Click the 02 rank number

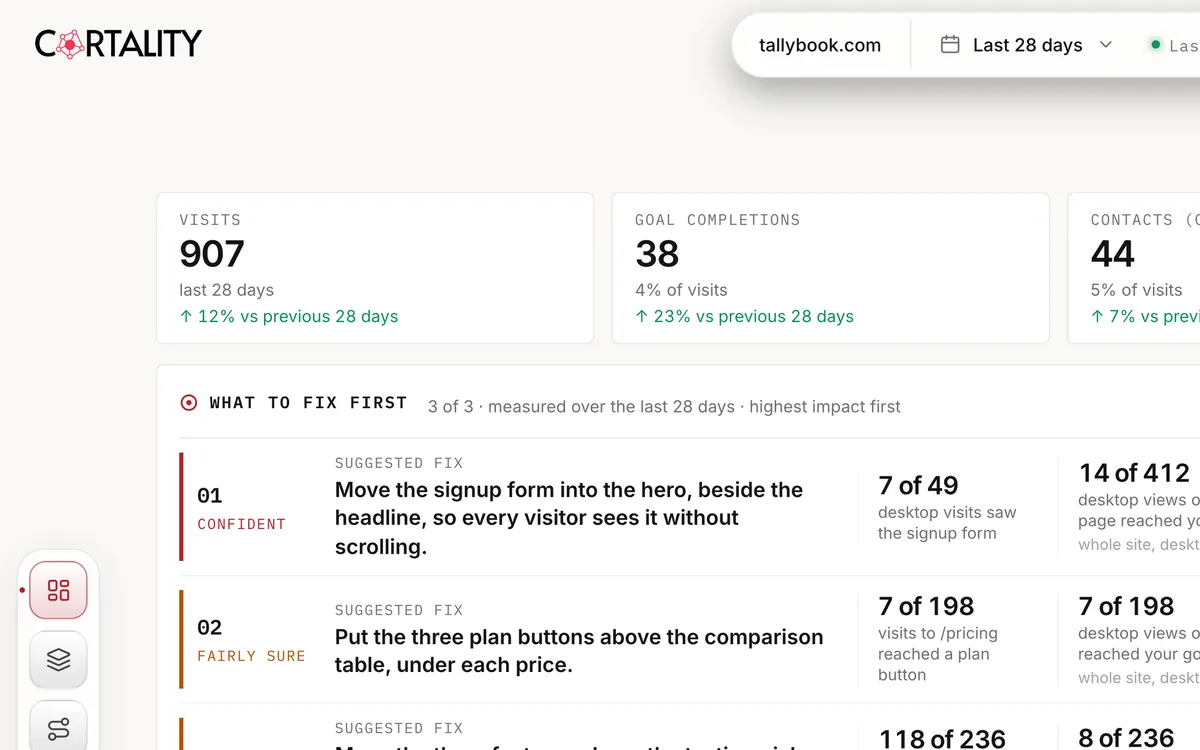[209, 627]
